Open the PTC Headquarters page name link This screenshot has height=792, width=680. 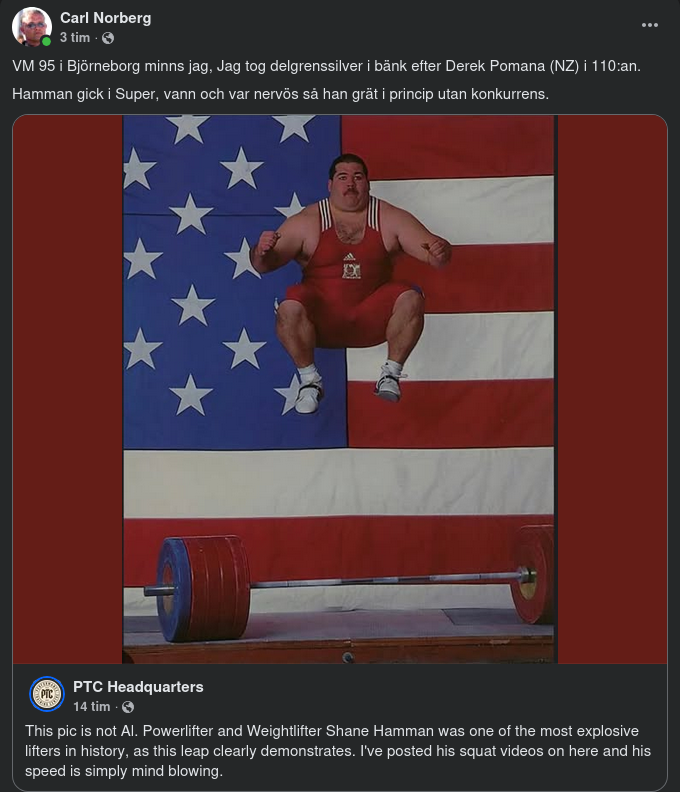138,687
